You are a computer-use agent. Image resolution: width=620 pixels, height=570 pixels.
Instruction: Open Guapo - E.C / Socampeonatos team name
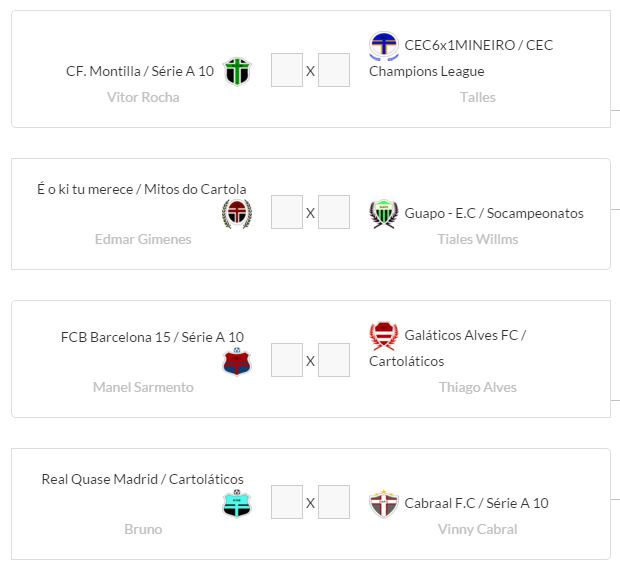[x=494, y=213]
